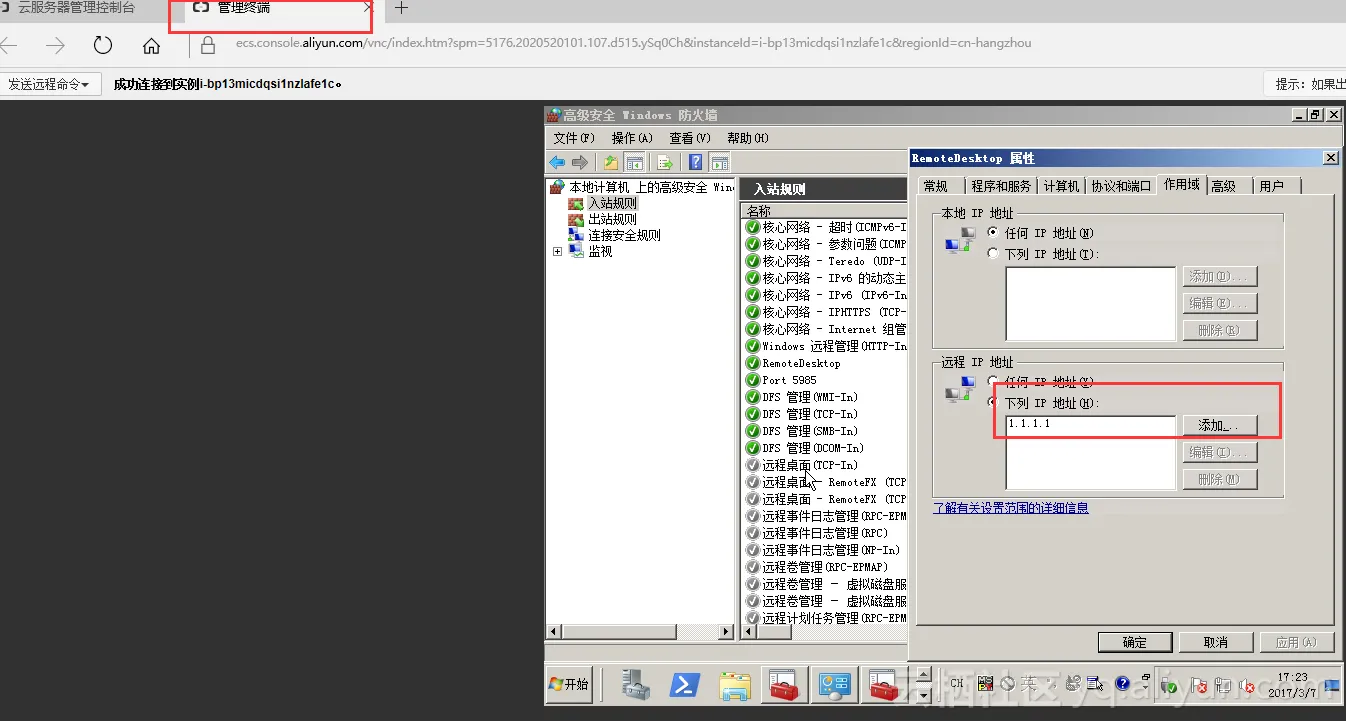
Task: Switch to the 高级 tab
Action: (x=1223, y=186)
